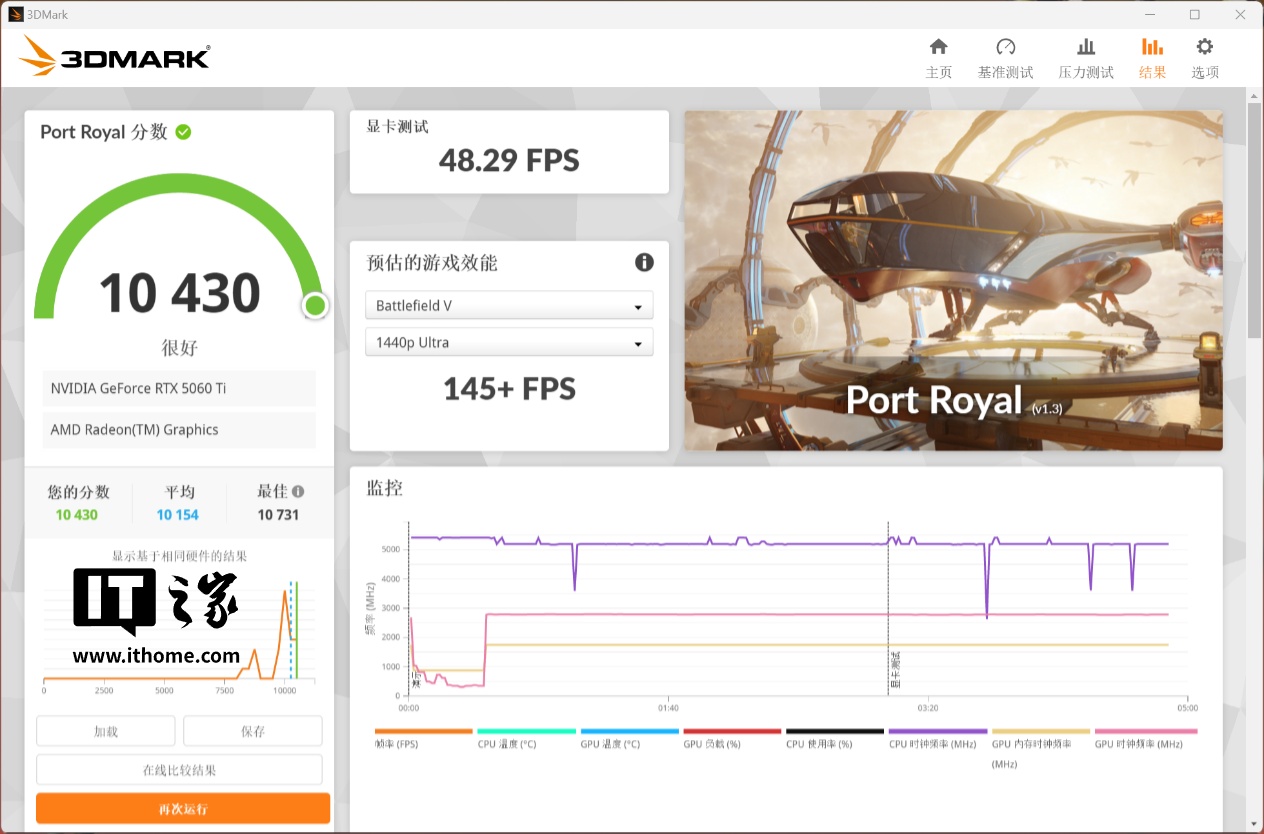Click 在线比较结果 compare online button

click(x=179, y=770)
